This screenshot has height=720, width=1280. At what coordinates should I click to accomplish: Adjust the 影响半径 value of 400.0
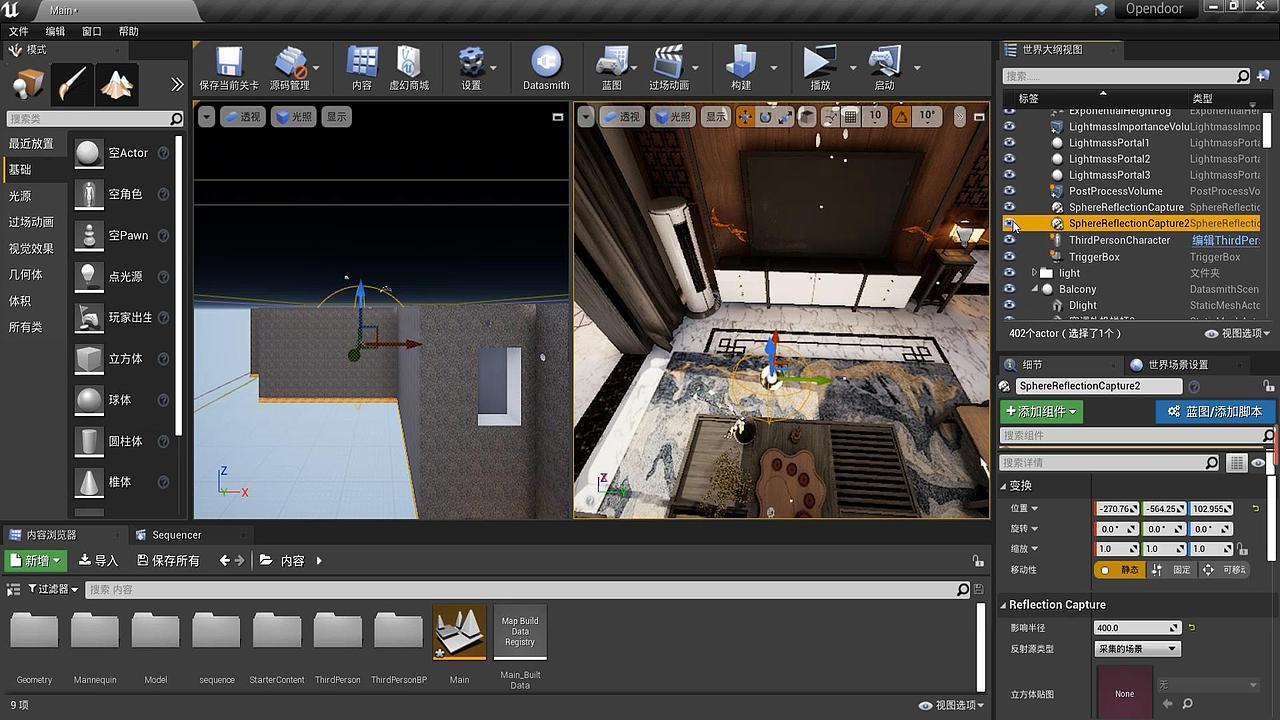[x=1130, y=627]
